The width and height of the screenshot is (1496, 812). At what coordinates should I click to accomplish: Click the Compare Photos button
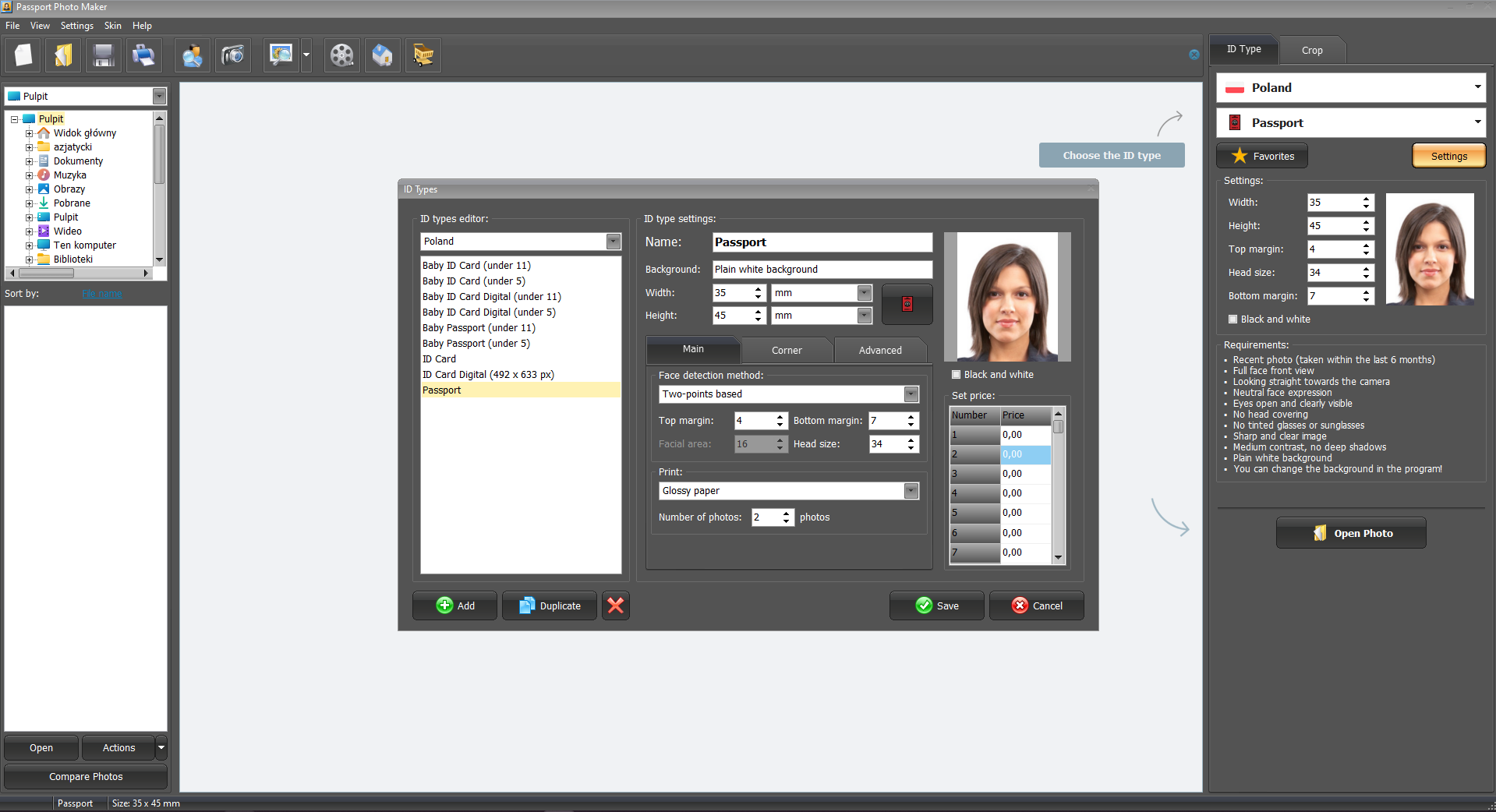point(86,776)
